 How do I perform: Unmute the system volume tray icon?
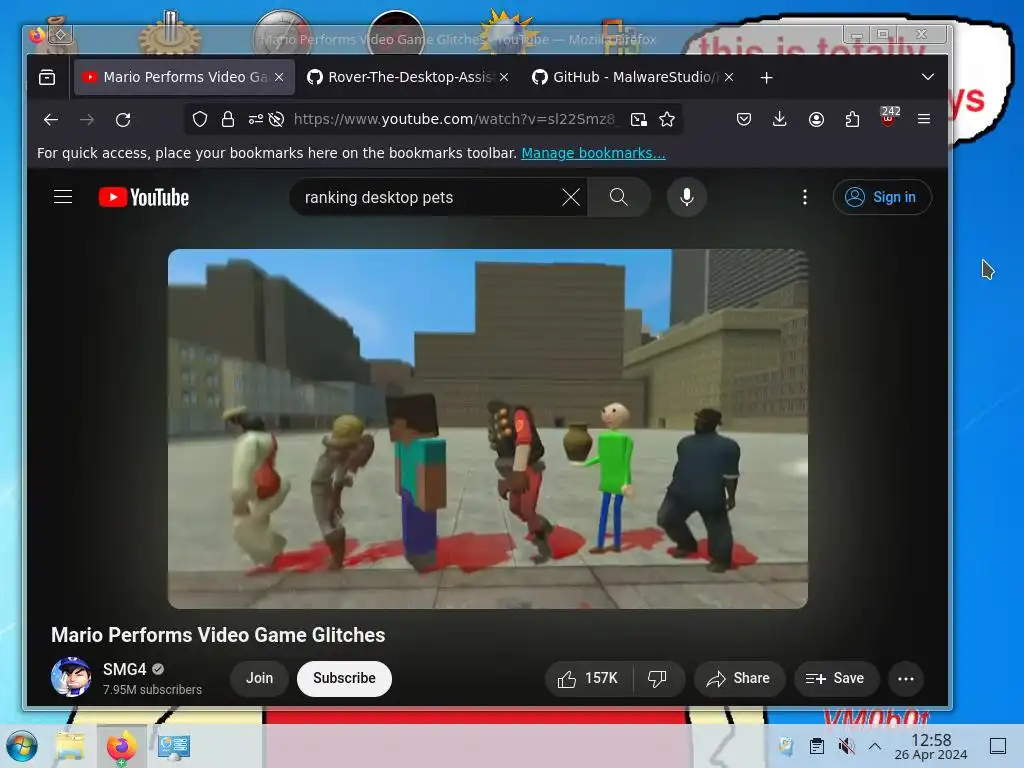tap(846, 746)
